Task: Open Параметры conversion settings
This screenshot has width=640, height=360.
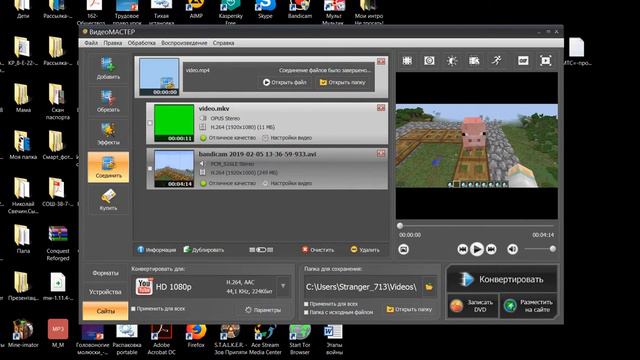Action: coord(263,310)
